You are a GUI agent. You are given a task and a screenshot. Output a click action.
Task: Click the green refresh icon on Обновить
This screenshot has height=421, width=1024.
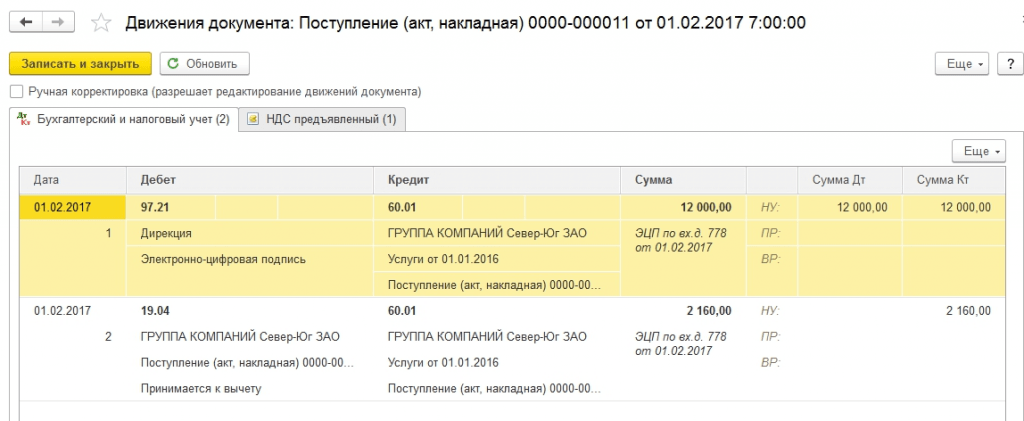tap(174, 64)
